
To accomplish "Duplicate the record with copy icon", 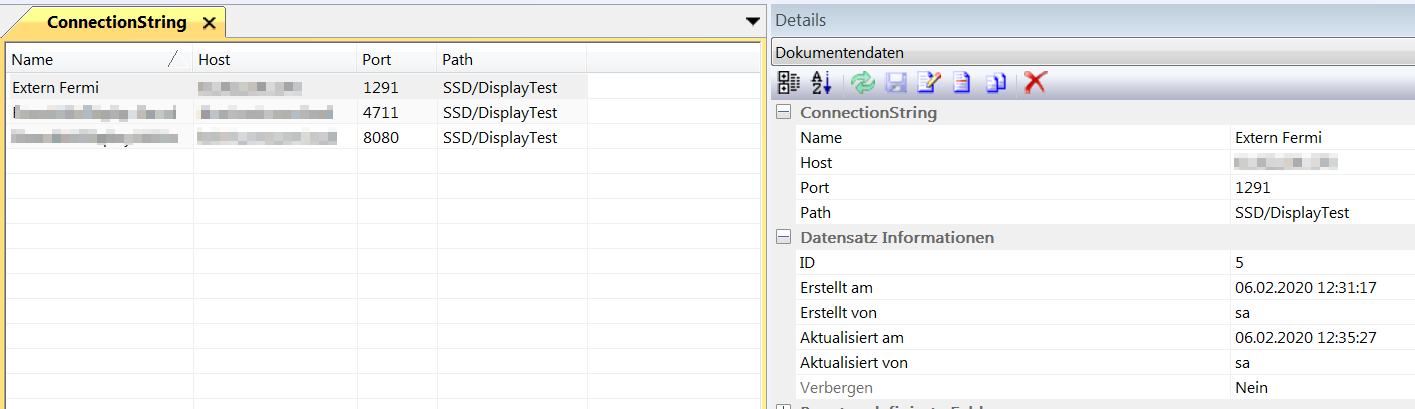I will (x=996, y=83).
